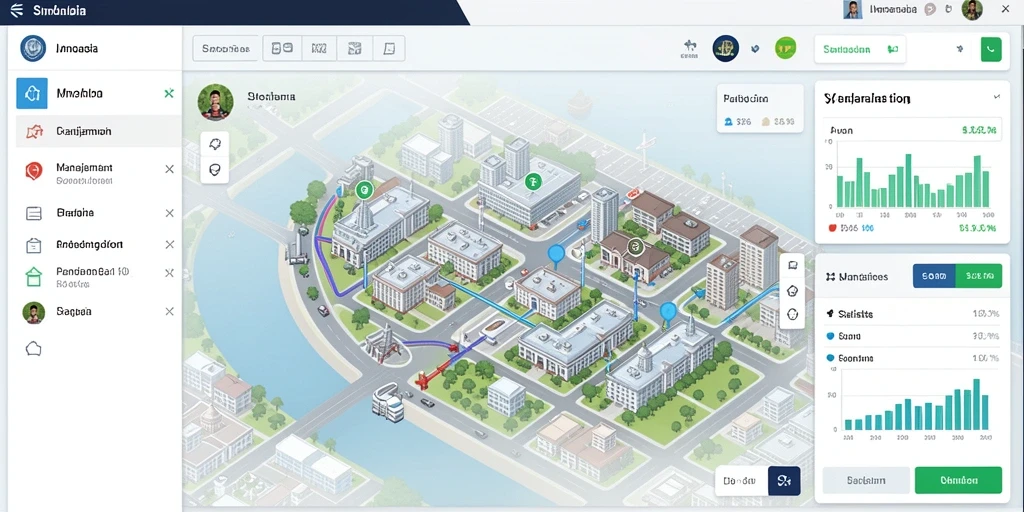
Task: Click the red legend dot under top chart
Action: [832, 229]
